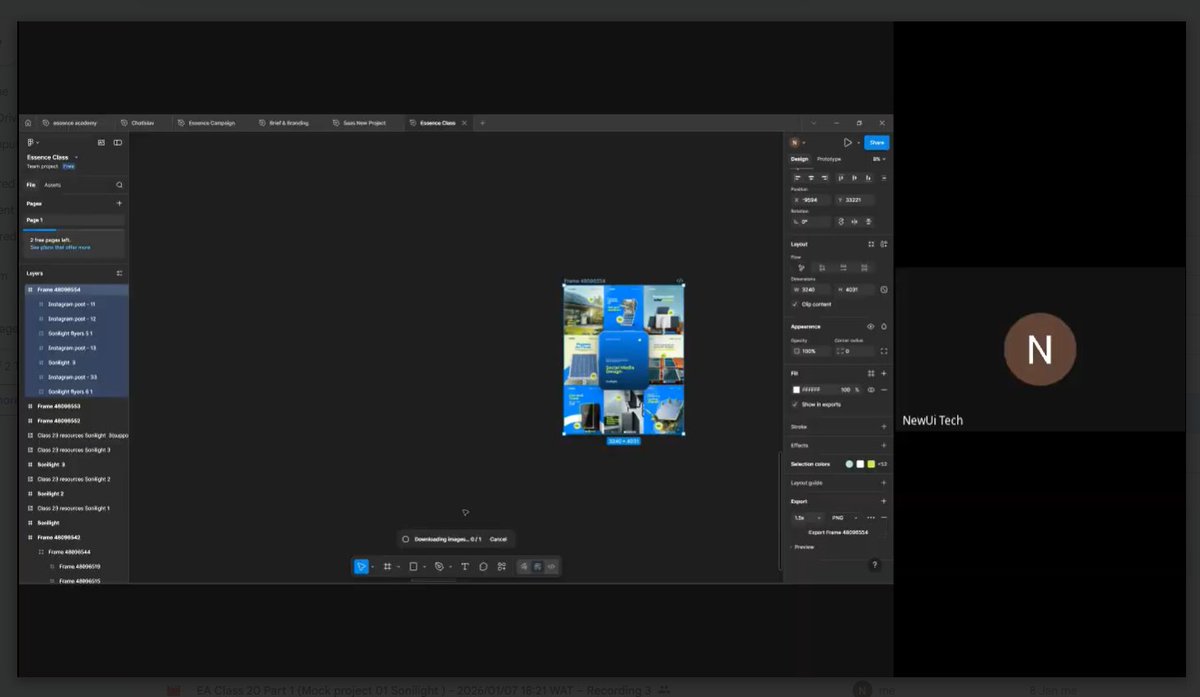
Task: Open See plans that offer more link
Action: [x=60, y=247]
